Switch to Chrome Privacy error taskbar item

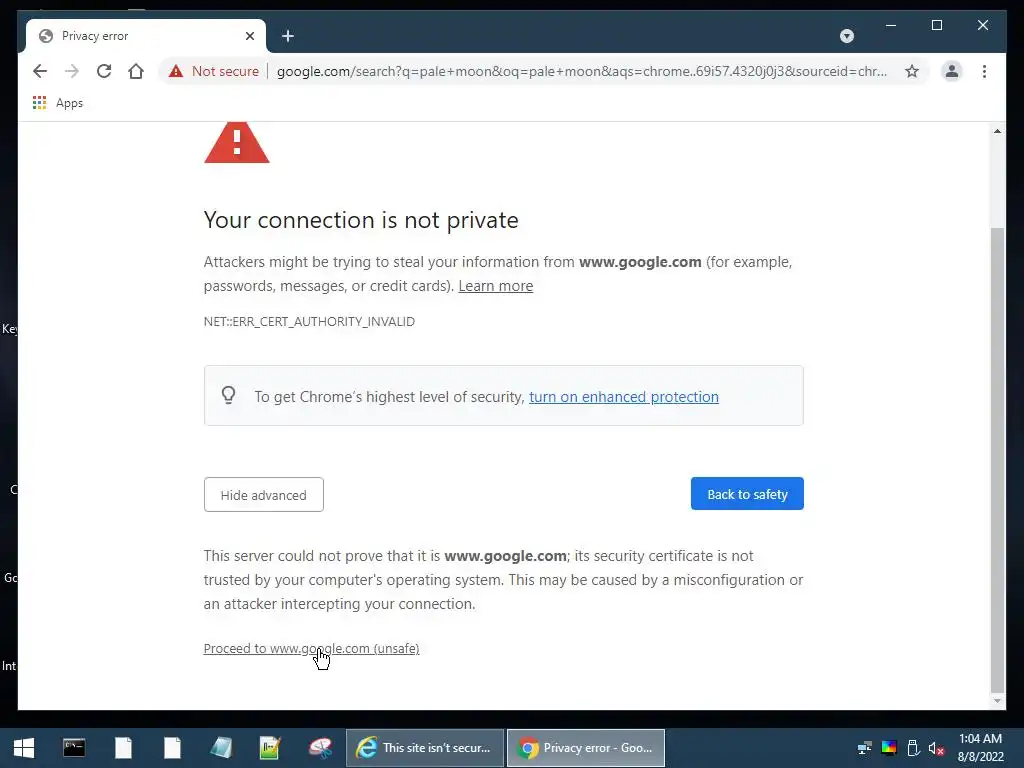point(586,748)
